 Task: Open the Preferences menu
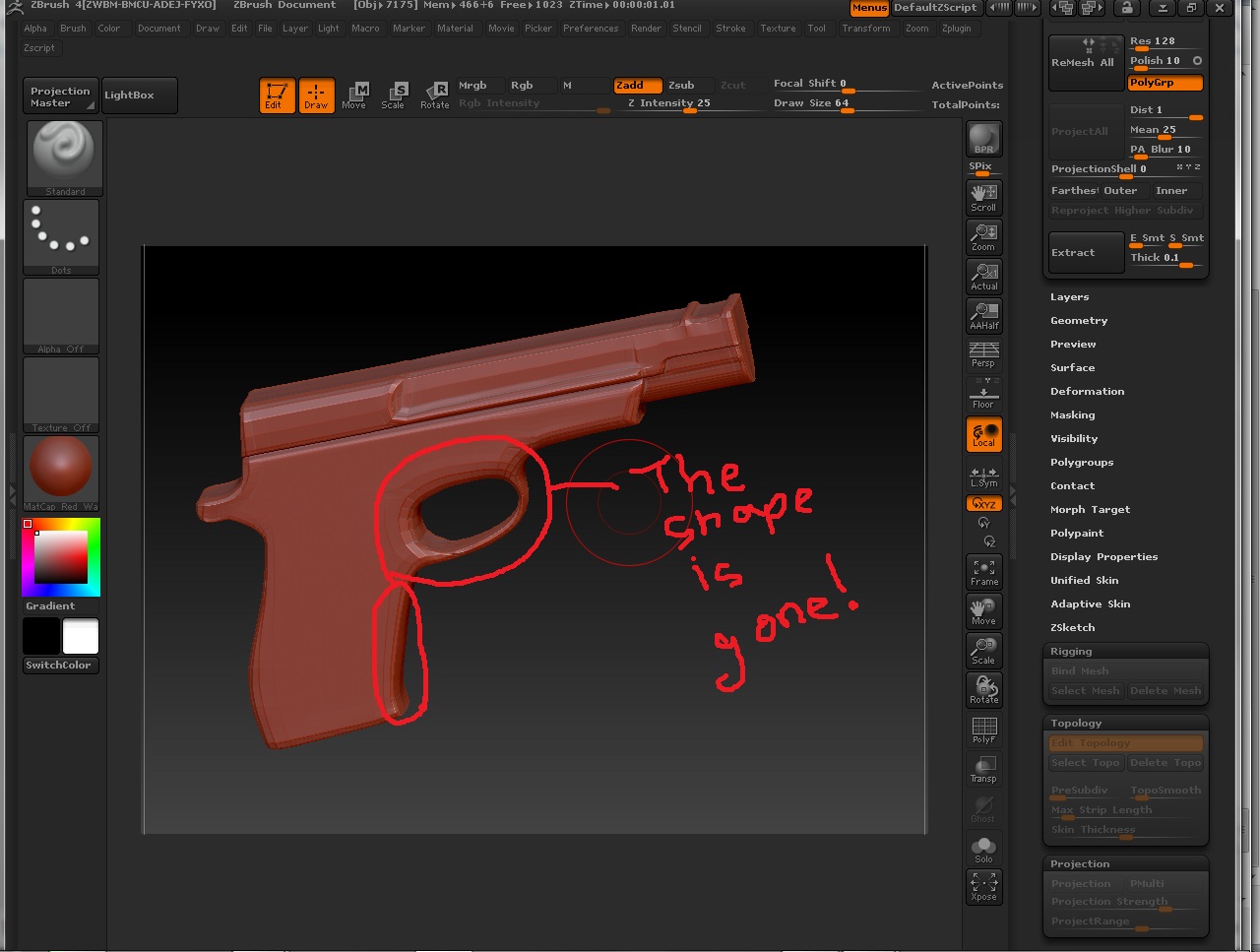[591, 29]
